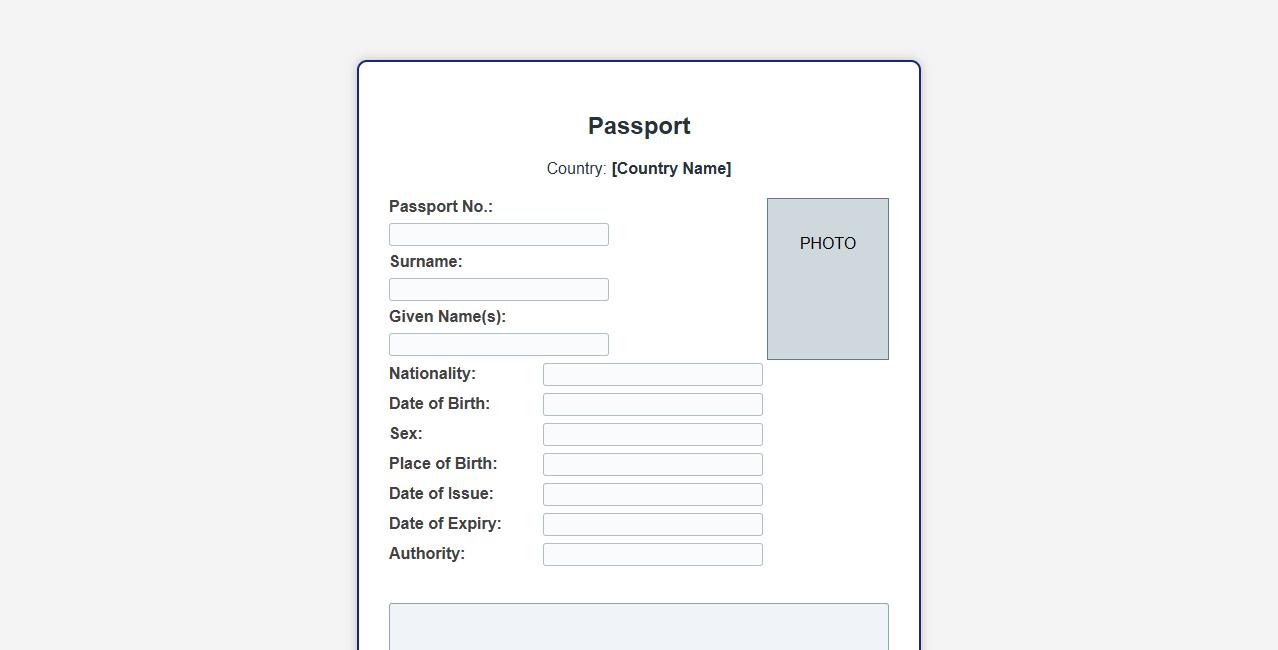Focus the Date of Birth input
This screenshot has width=1278, height=650.
(652, 404)
